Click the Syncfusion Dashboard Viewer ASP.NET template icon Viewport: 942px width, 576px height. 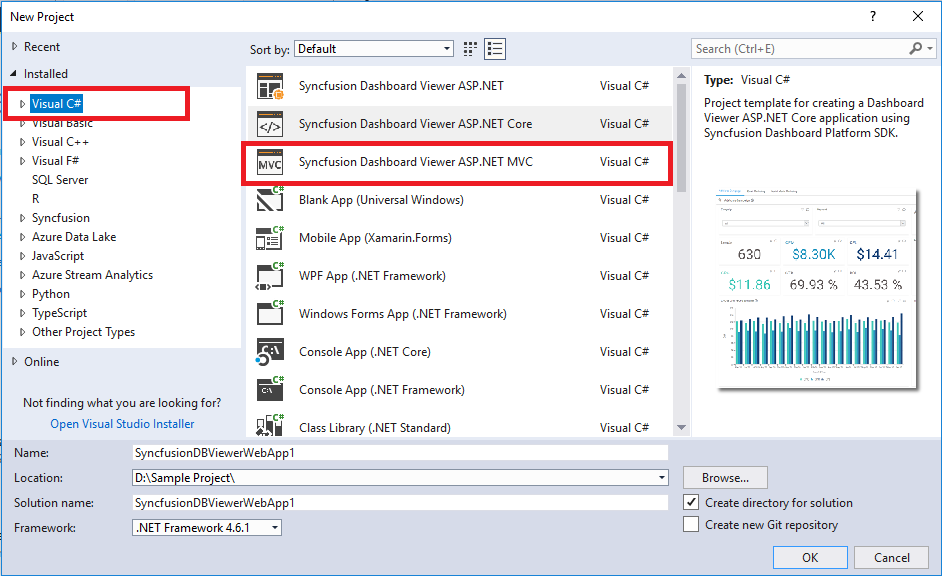270,86
